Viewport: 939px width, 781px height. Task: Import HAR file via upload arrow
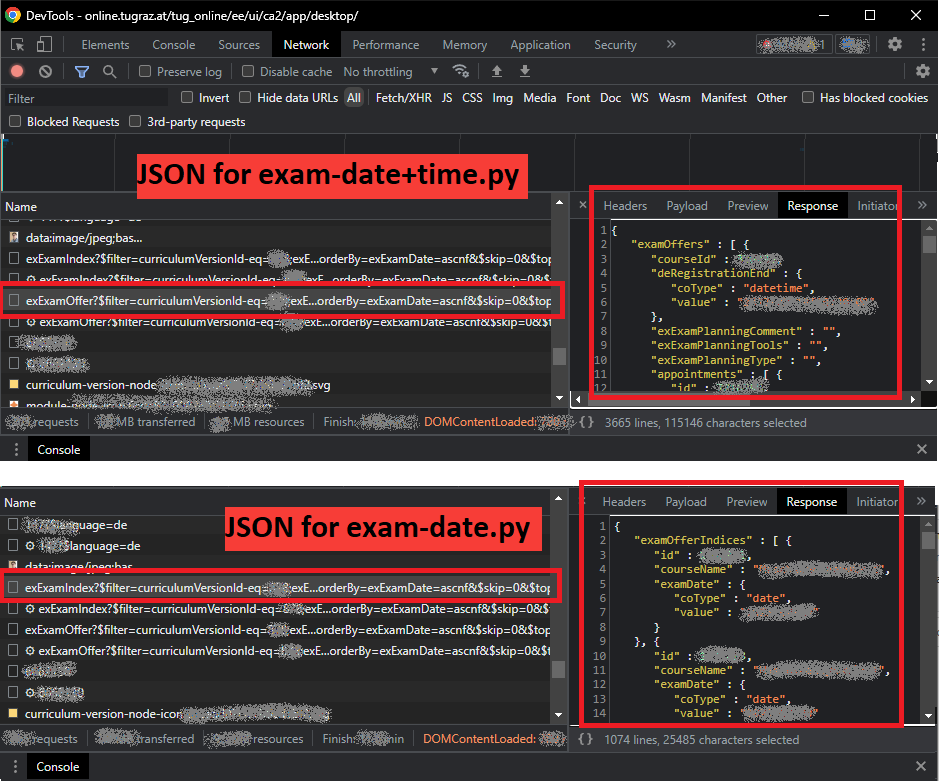pyautogui.click(x=496, y=71)
